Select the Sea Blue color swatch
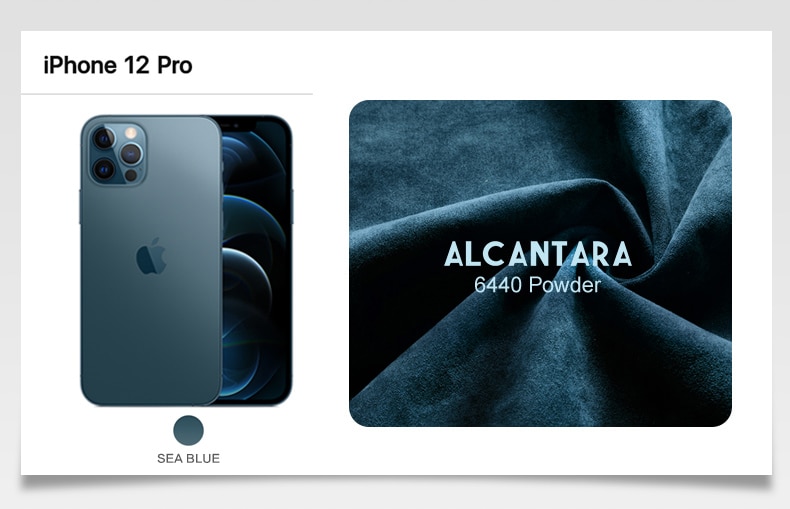This screenshot has height=509, width=790. (188, 430)
